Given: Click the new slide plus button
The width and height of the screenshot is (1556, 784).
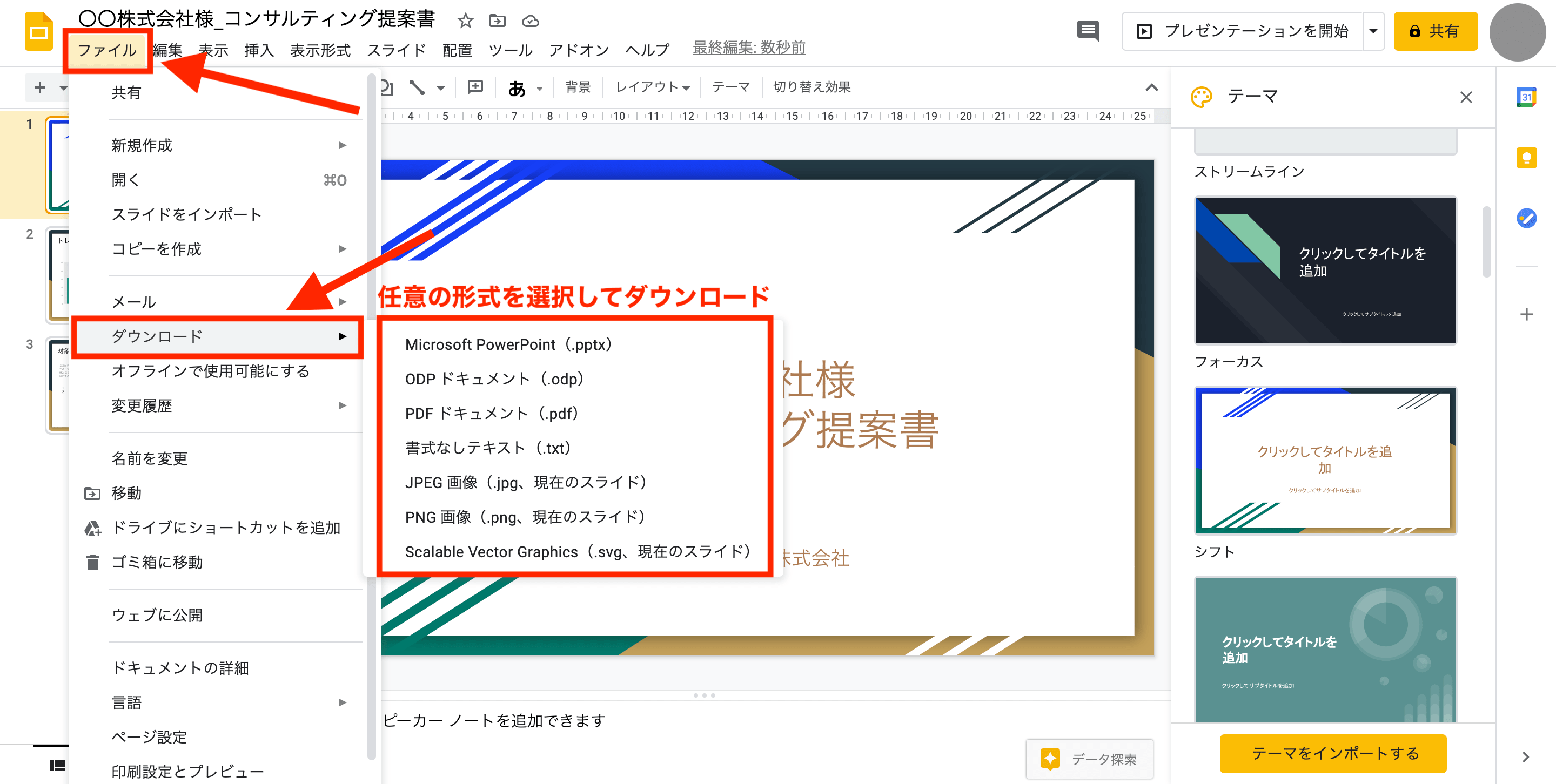Looking at the screenshot, I should click(x=40, y=87).
